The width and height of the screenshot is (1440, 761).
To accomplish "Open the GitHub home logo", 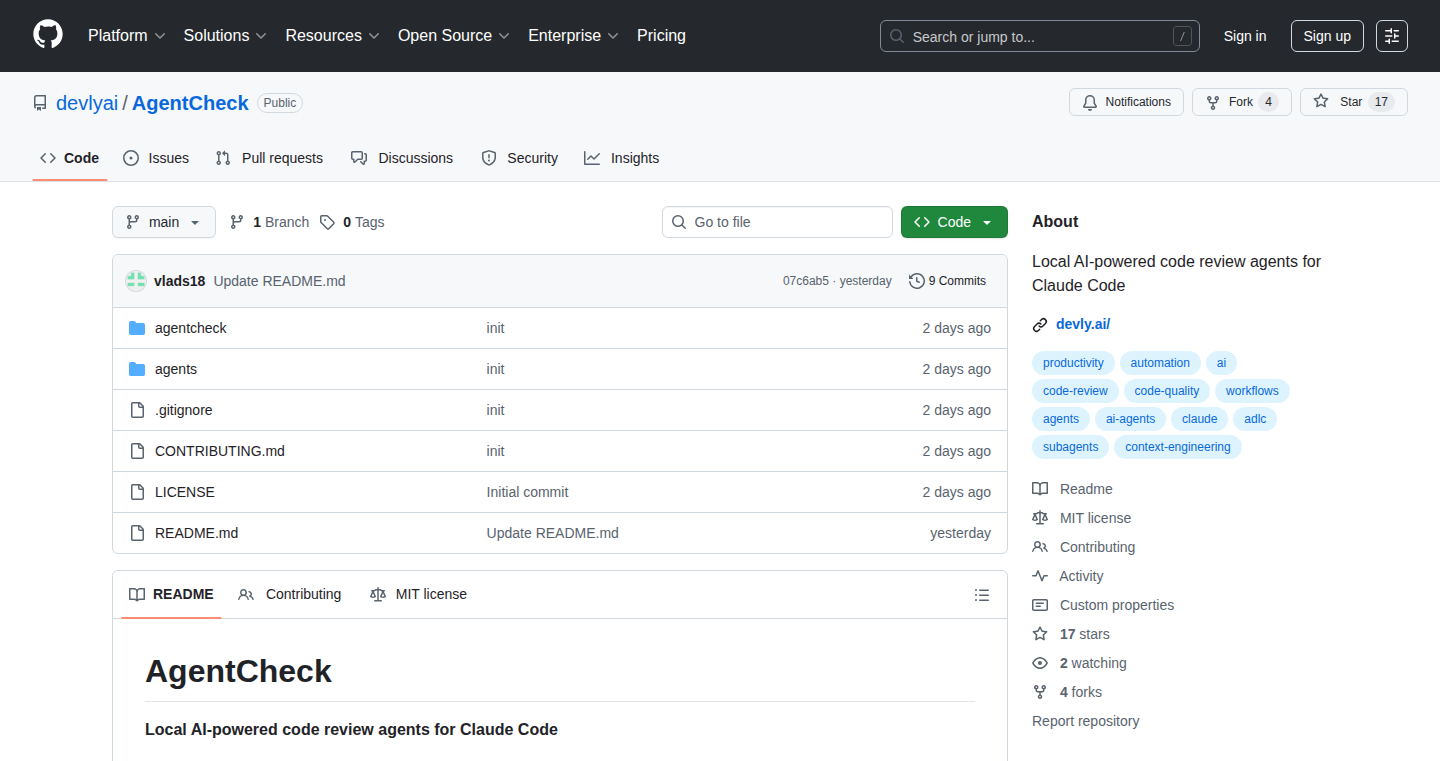I will (x=48, y=35).
